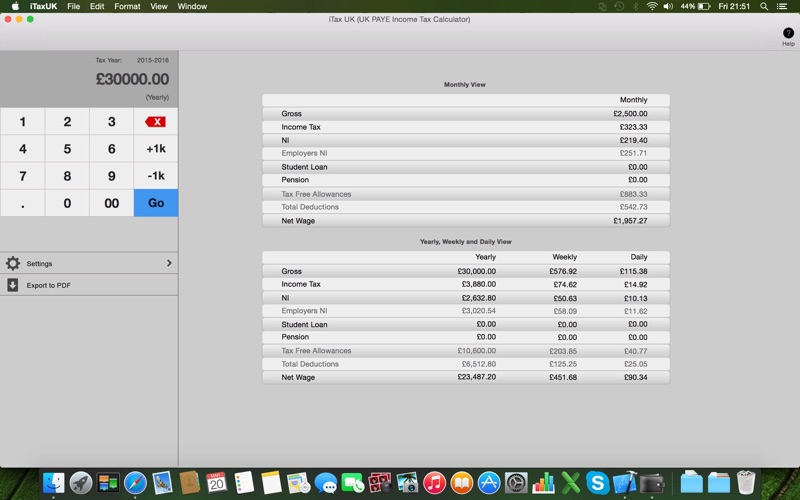Open Finder in the dock
Screen dimensions: 800x500
tap(54, 483)
